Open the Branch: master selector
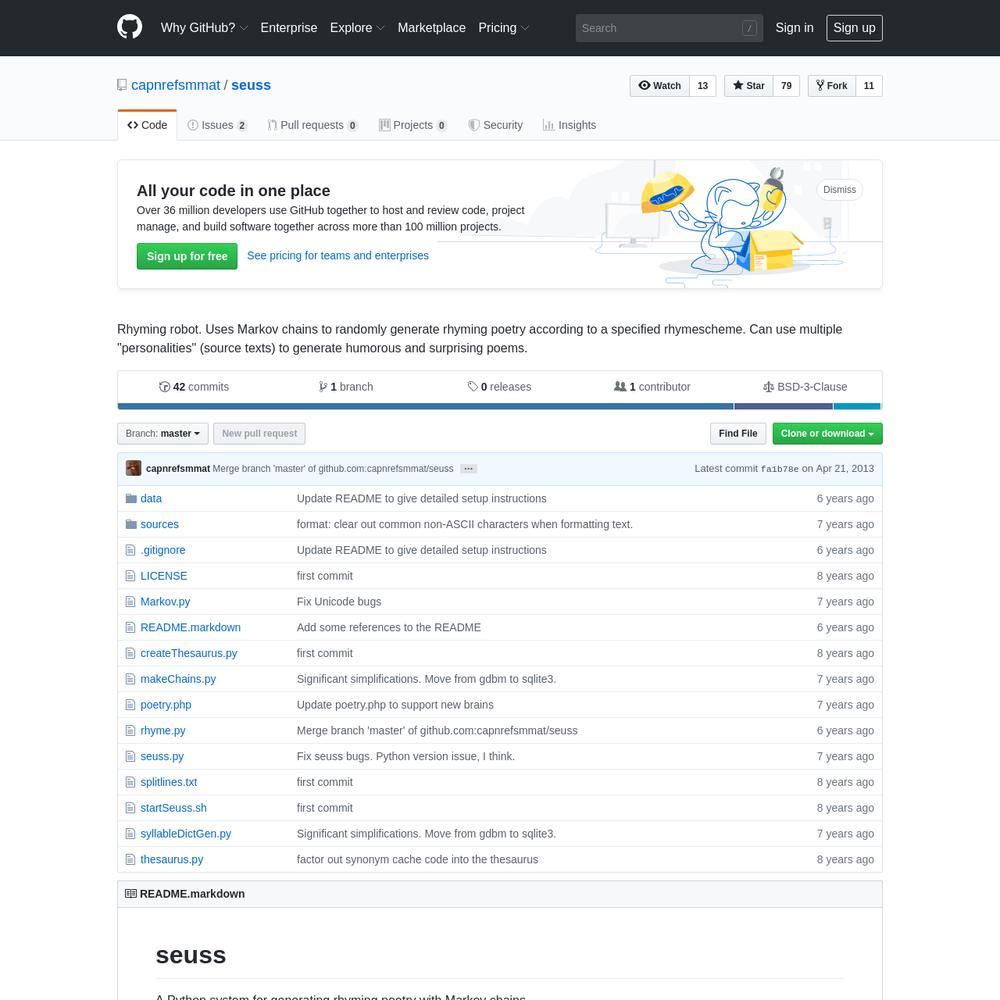The image size is (1000, 1000). (163, 434)
